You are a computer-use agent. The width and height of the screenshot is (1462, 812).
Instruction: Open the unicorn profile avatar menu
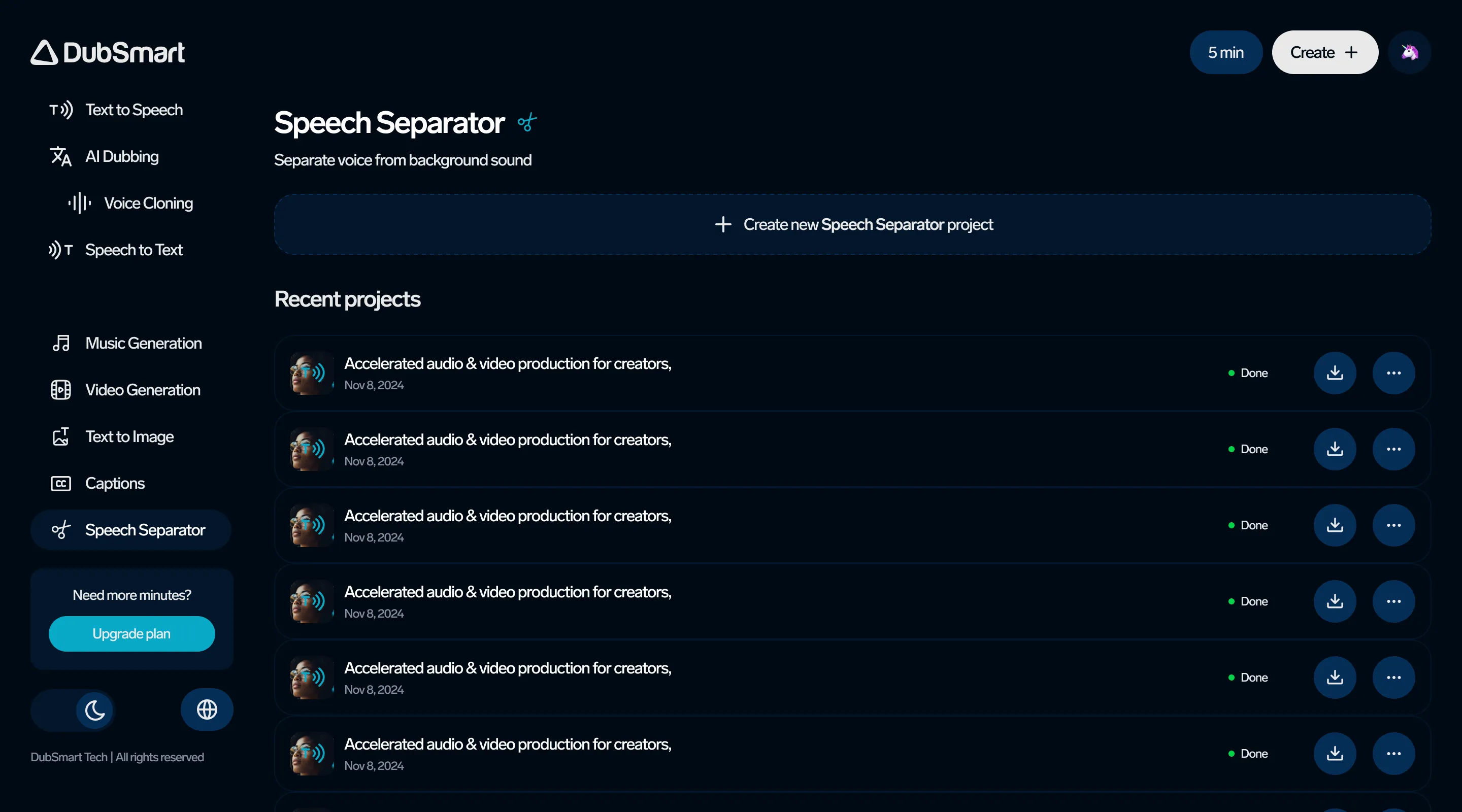click(x=1409, y=52)
